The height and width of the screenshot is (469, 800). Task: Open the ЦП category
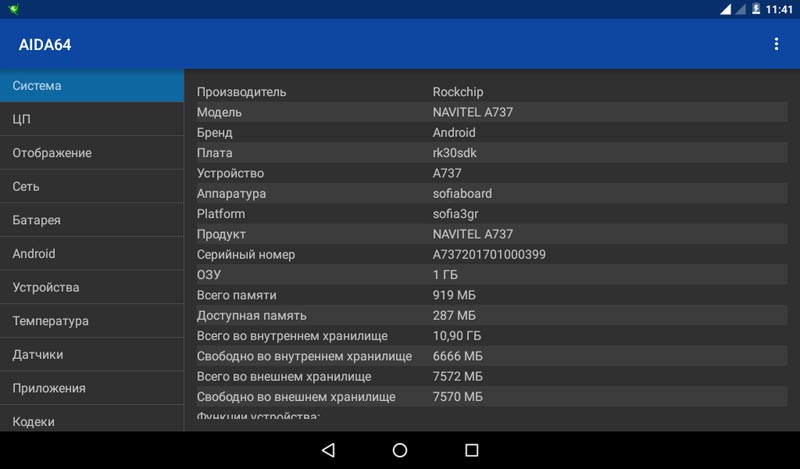pyautogui.click(x=92, y=119)
